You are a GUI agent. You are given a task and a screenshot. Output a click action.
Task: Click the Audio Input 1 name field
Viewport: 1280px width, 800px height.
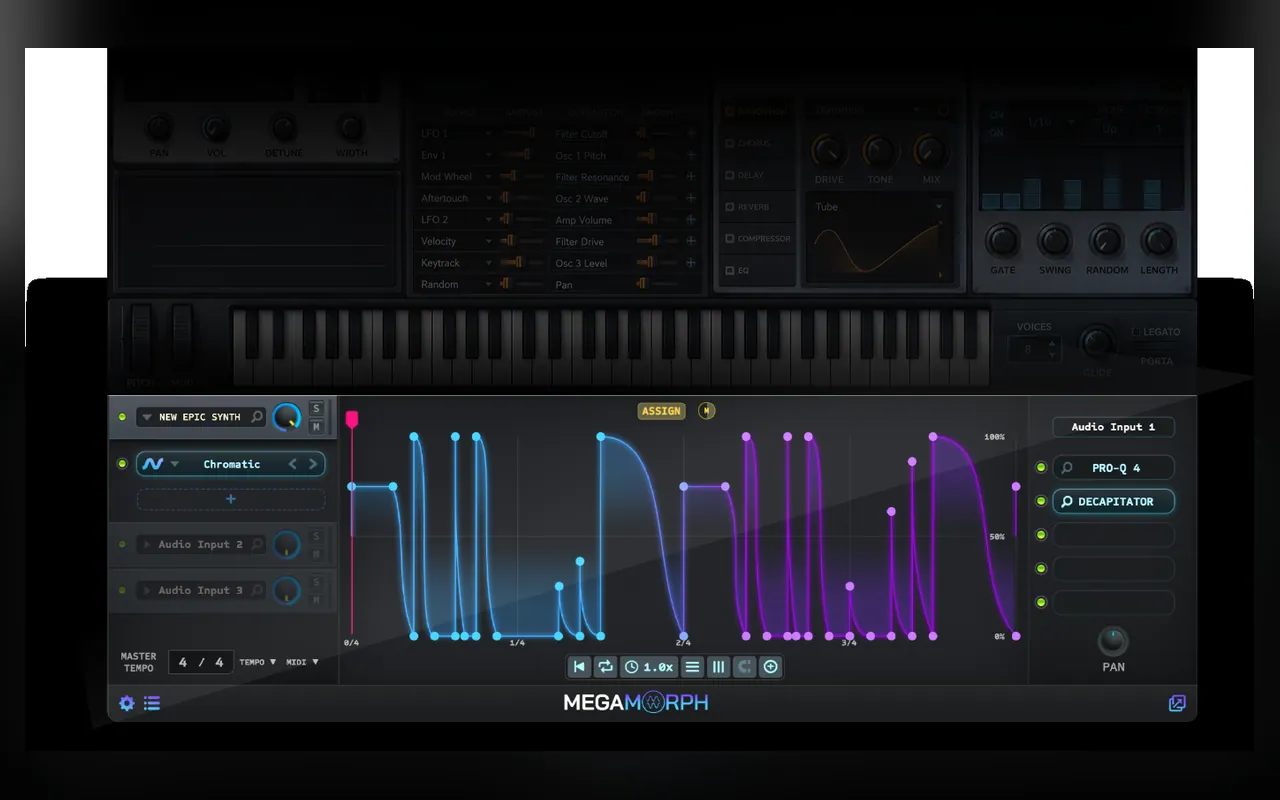coord(1113,427)
